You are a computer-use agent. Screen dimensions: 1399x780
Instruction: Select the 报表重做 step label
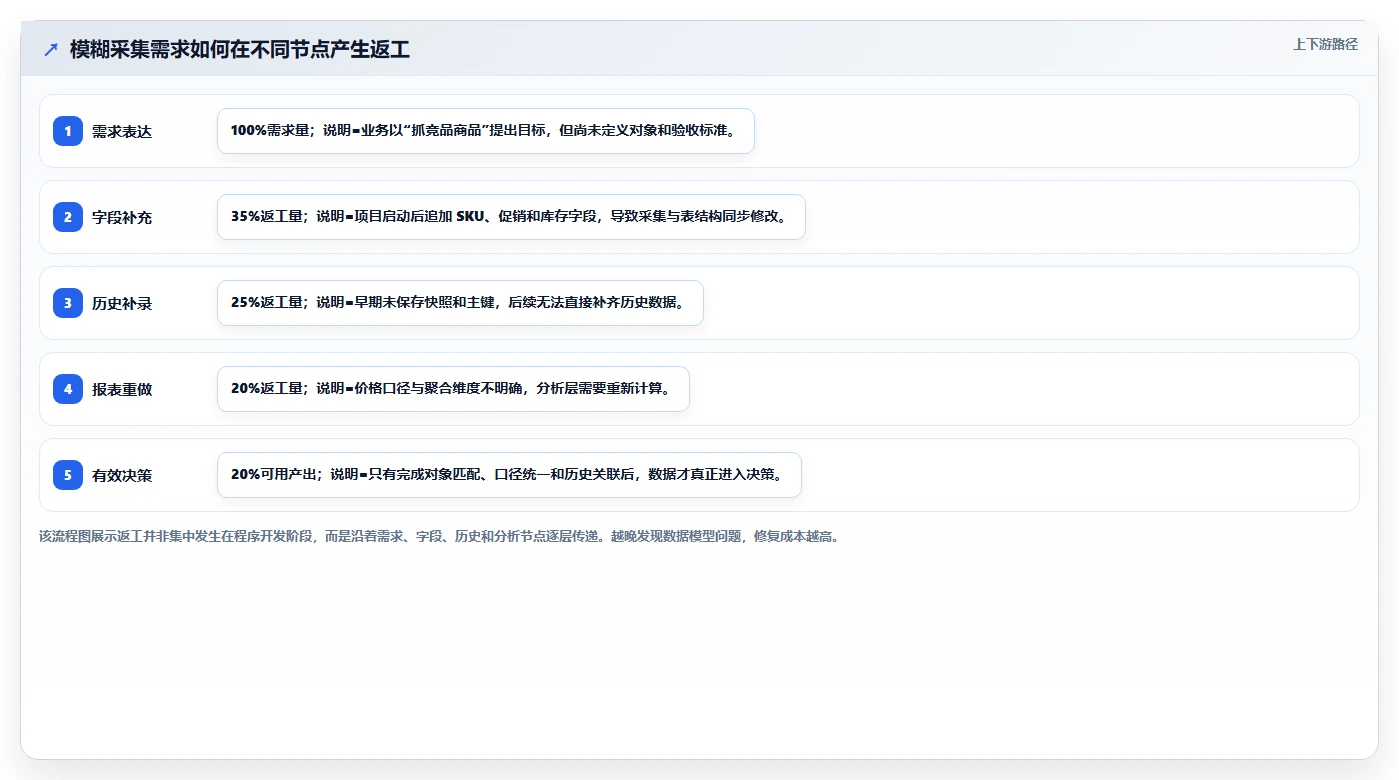[x=122, y=389]
